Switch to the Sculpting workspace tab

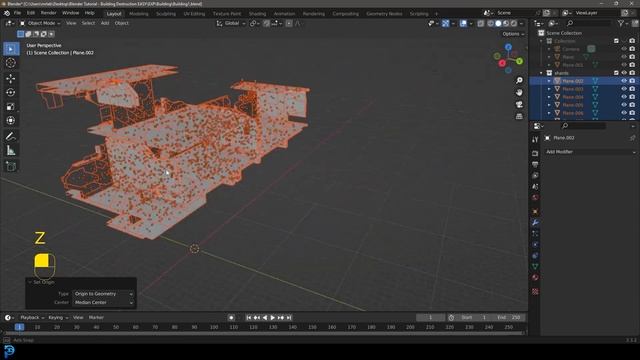pos(166,13)
